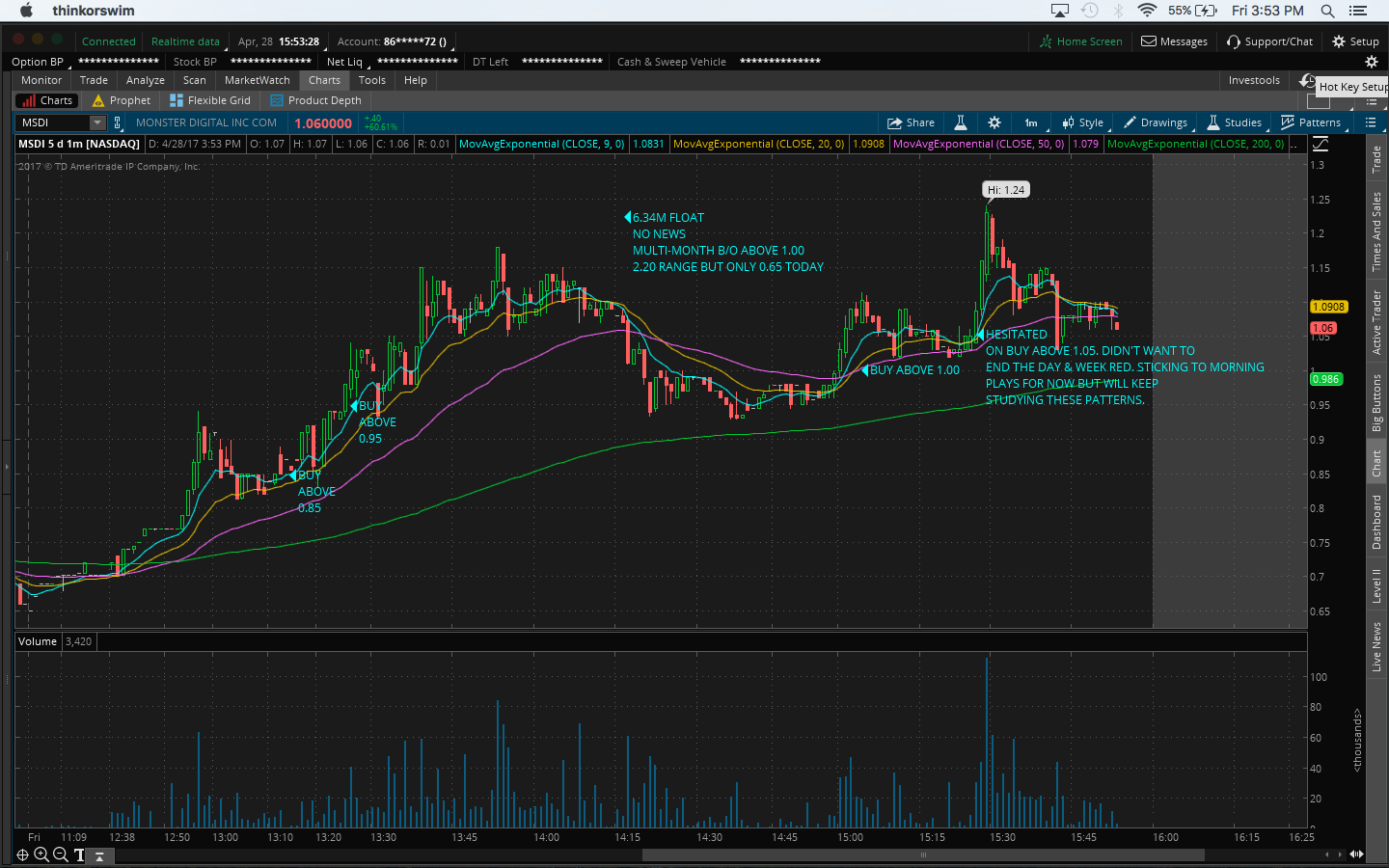This screenshot has width=1389, height=868.
Task: Click account bar gear settings icon
Action: [x=1372, y=62]
